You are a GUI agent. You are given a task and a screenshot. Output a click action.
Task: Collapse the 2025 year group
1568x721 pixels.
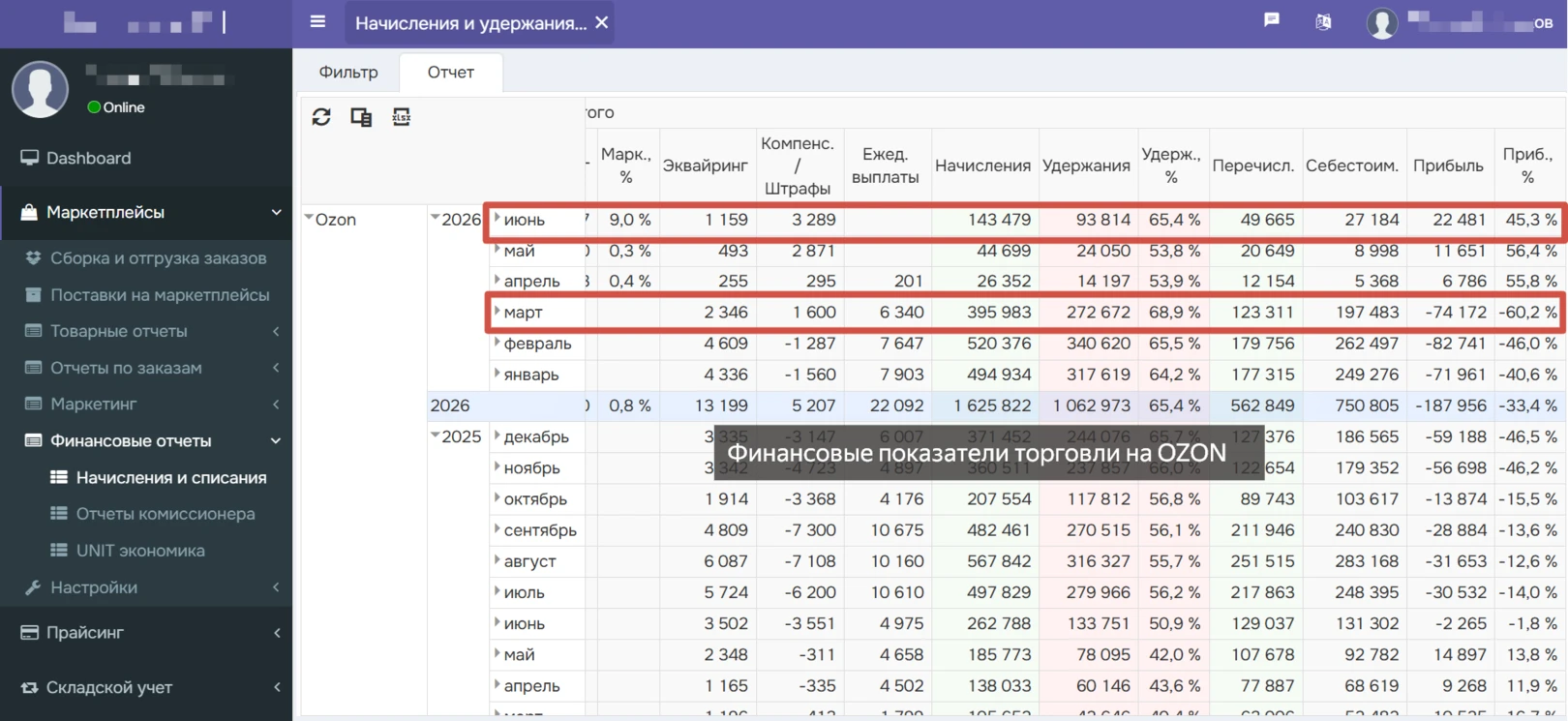click(436, 436)
